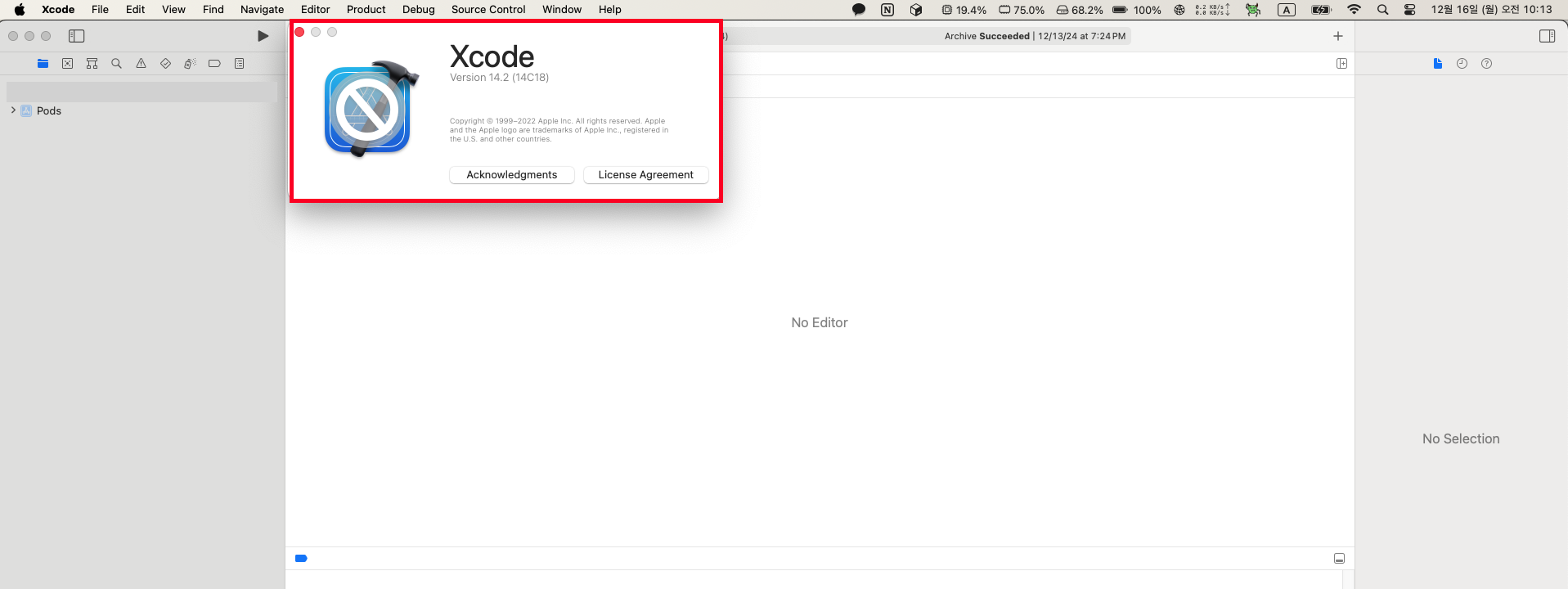Screen dimensions: 1568x589
Task: Open the Source Control navigator
Action: click(x=68, y=63)
